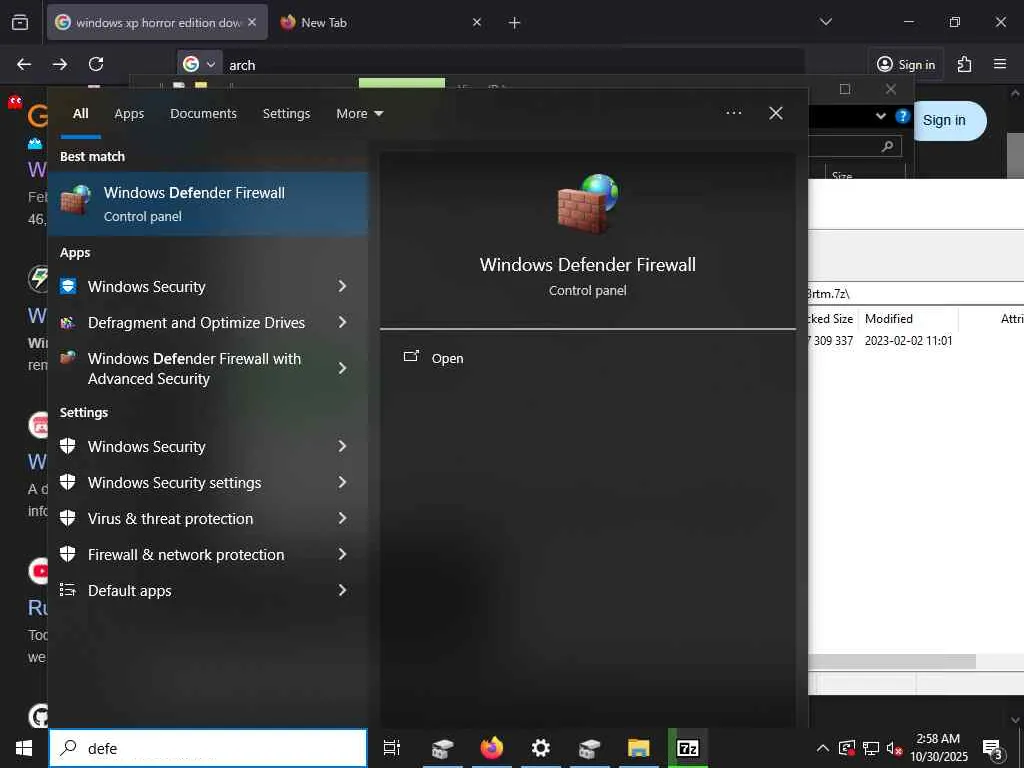
Task: Go back in Firefox
Action: (24, 64)
